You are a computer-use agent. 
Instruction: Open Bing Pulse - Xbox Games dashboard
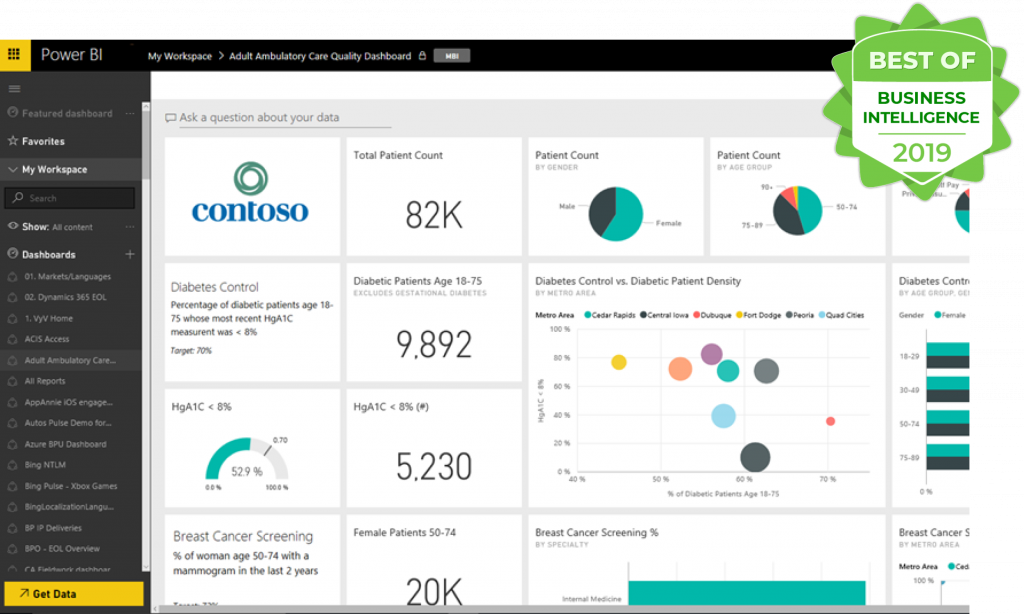pos(71,486)
